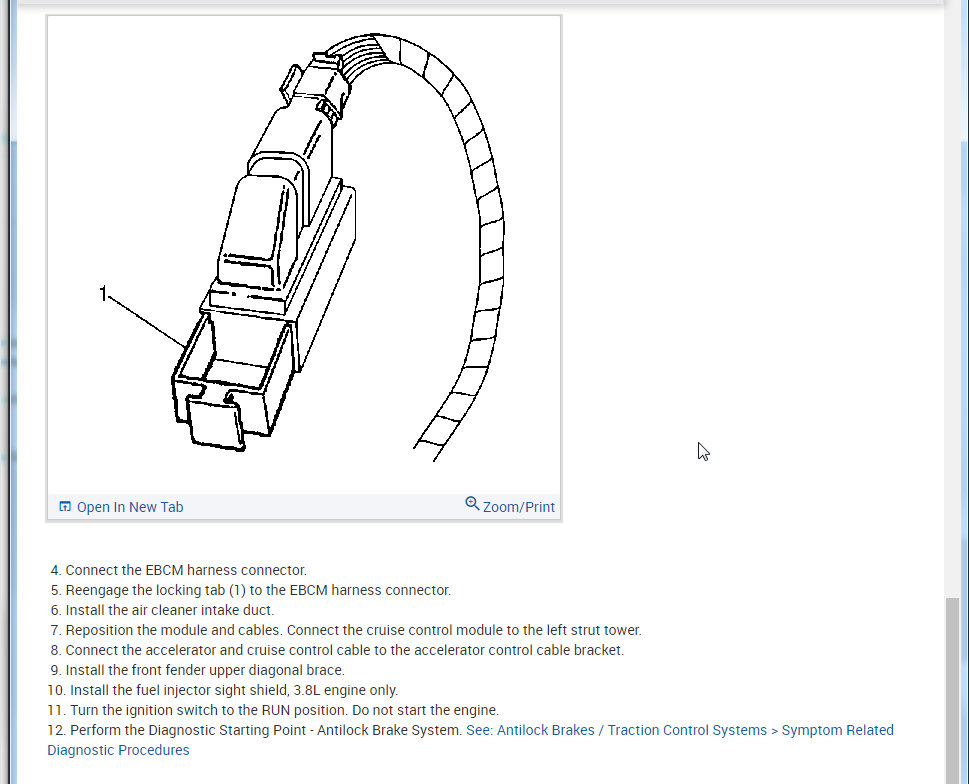Click the magnifier icon beside Zoom/Print
969x784 pixels.
472,504
